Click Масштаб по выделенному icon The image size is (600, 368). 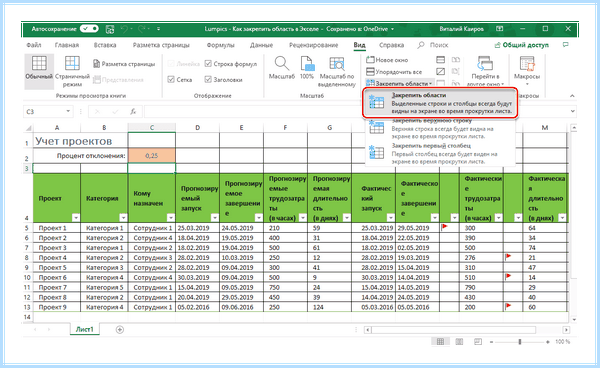(x=337, y=63)
